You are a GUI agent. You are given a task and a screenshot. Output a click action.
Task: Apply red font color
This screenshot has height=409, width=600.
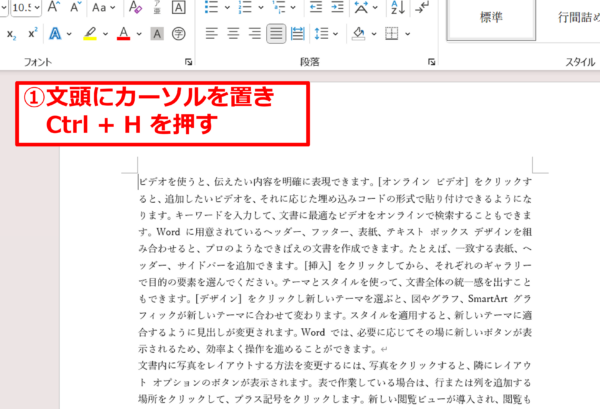coord(123,33)
